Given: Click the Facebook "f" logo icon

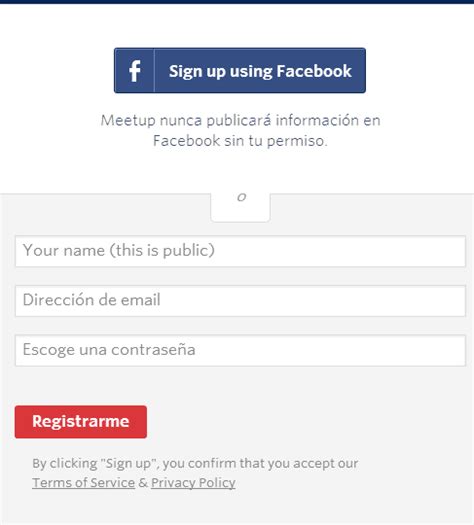Looking at the screenshot, I should tap(135, 71).
